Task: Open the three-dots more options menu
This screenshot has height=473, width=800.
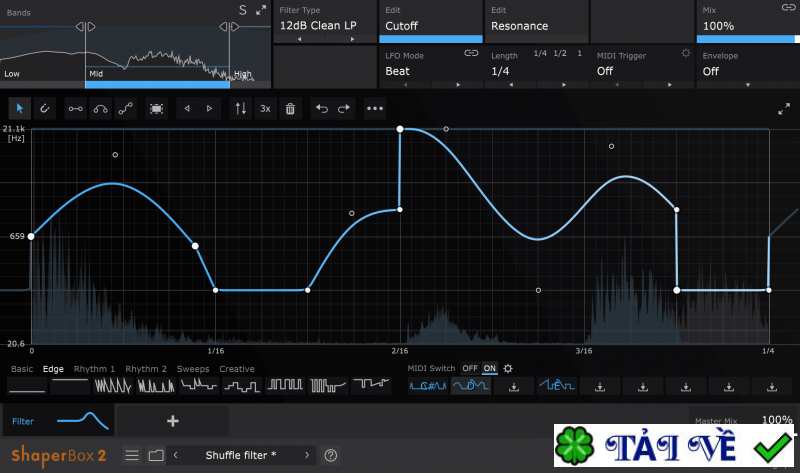Action: [375, 108]
